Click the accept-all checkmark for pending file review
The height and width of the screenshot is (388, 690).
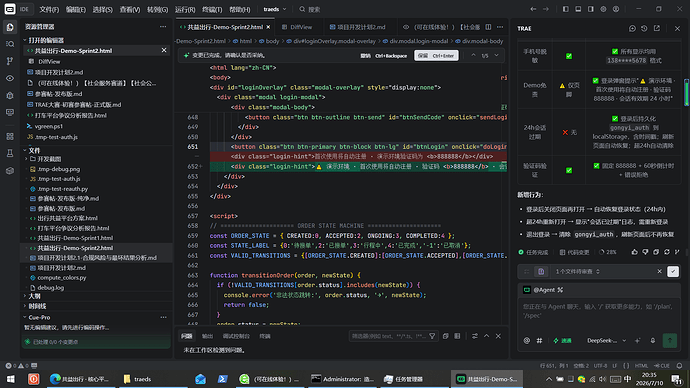673,271
